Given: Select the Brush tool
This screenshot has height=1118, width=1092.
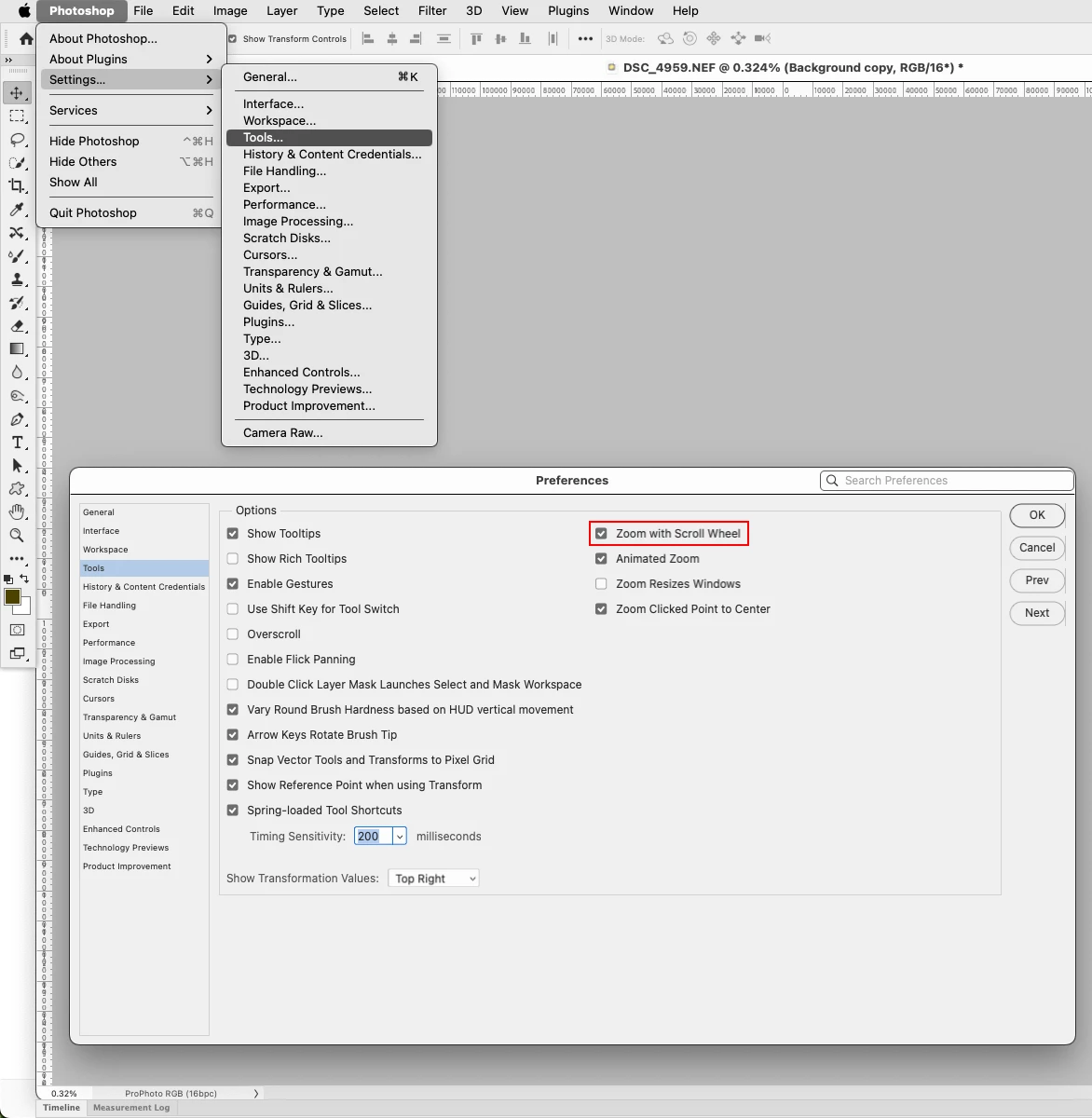Looking at the screenshot, I should pyautogui.click(x=17, y=255).
